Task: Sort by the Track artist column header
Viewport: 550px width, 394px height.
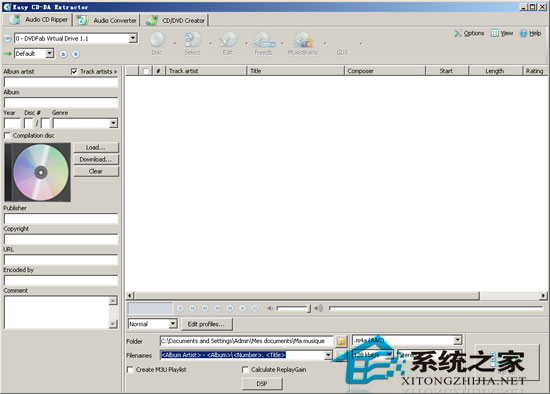Action: (x=206, y=71)
